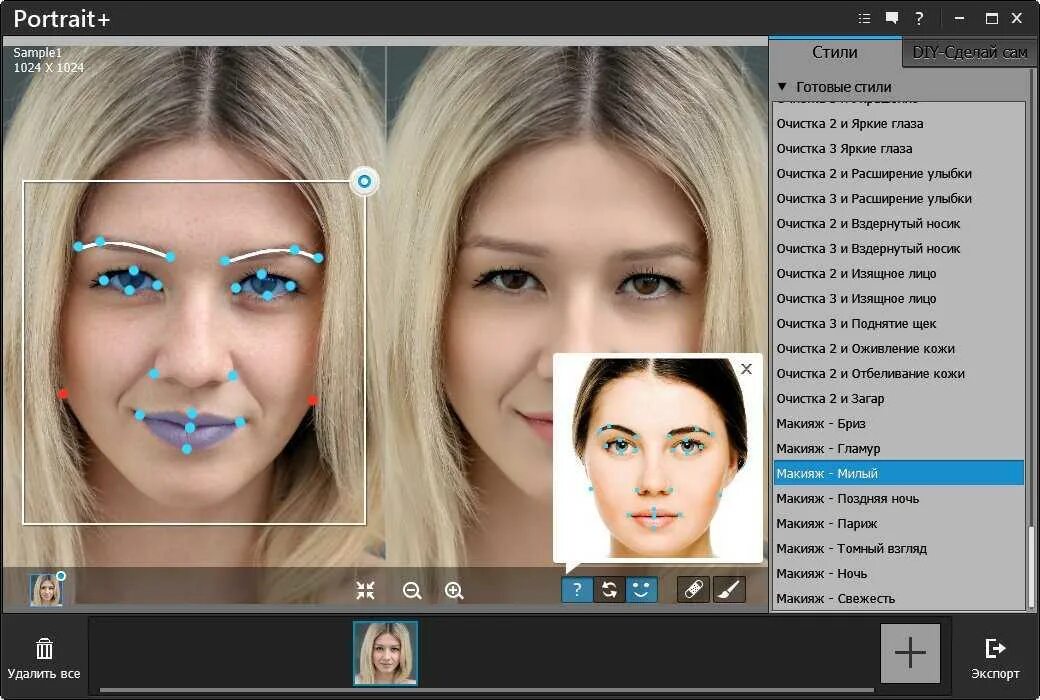Image resolution: width=1040 pixels, height=700 pixels.
Task: Select style Макияж - Томный взгляд
Action: pyautogui.click(x=899, y=549)
